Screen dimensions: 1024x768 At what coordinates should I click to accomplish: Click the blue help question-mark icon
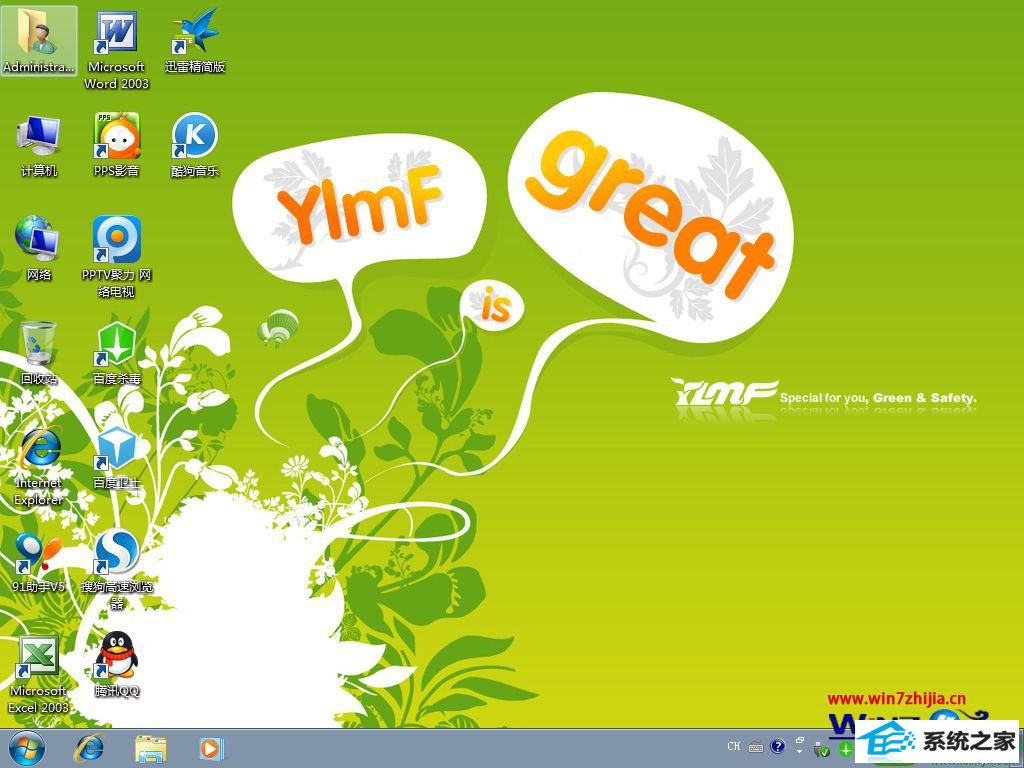click(778, 746)
